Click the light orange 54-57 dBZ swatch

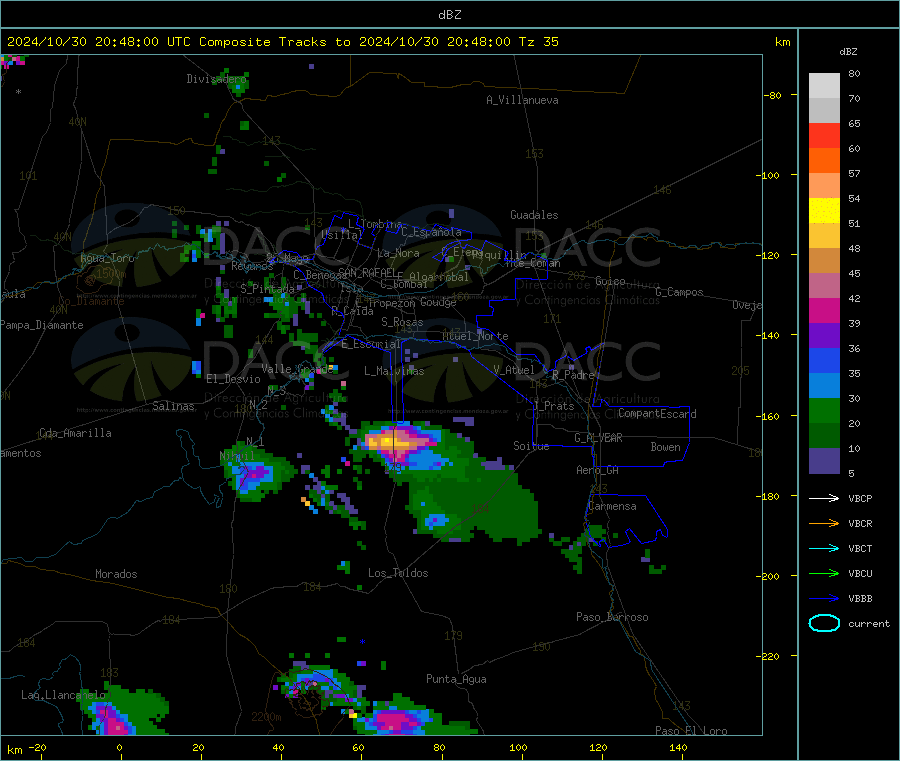(x=824, y=186)
